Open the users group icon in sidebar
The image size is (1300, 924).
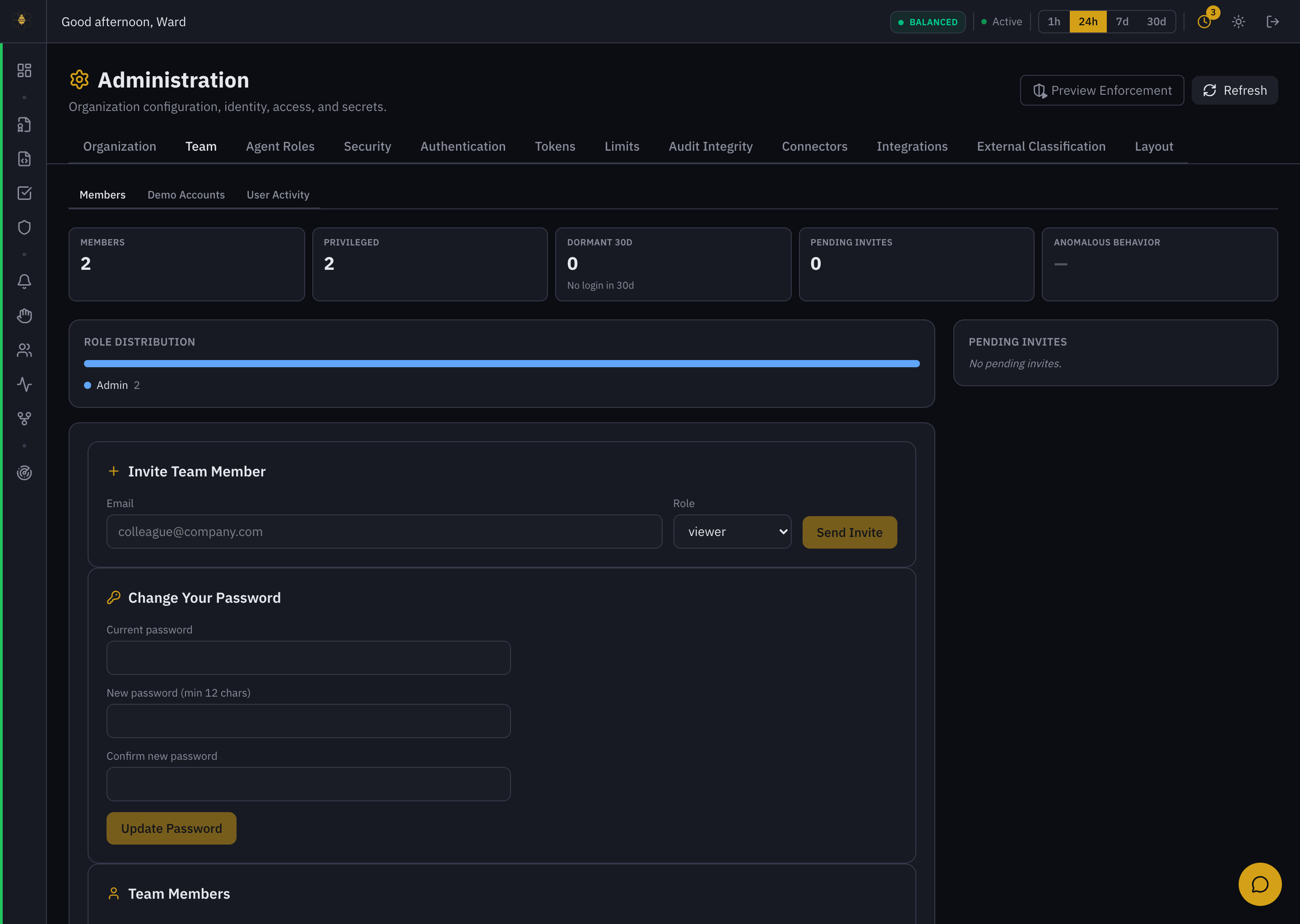pyautogui.click(x=24, y=350)
